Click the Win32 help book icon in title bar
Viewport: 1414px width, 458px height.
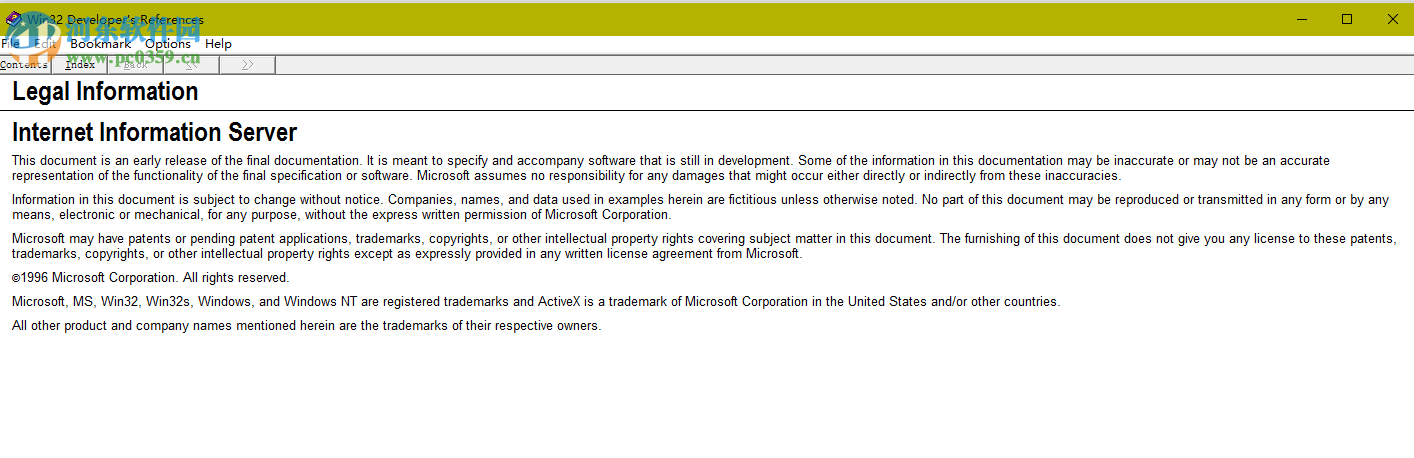pos(13,19)
